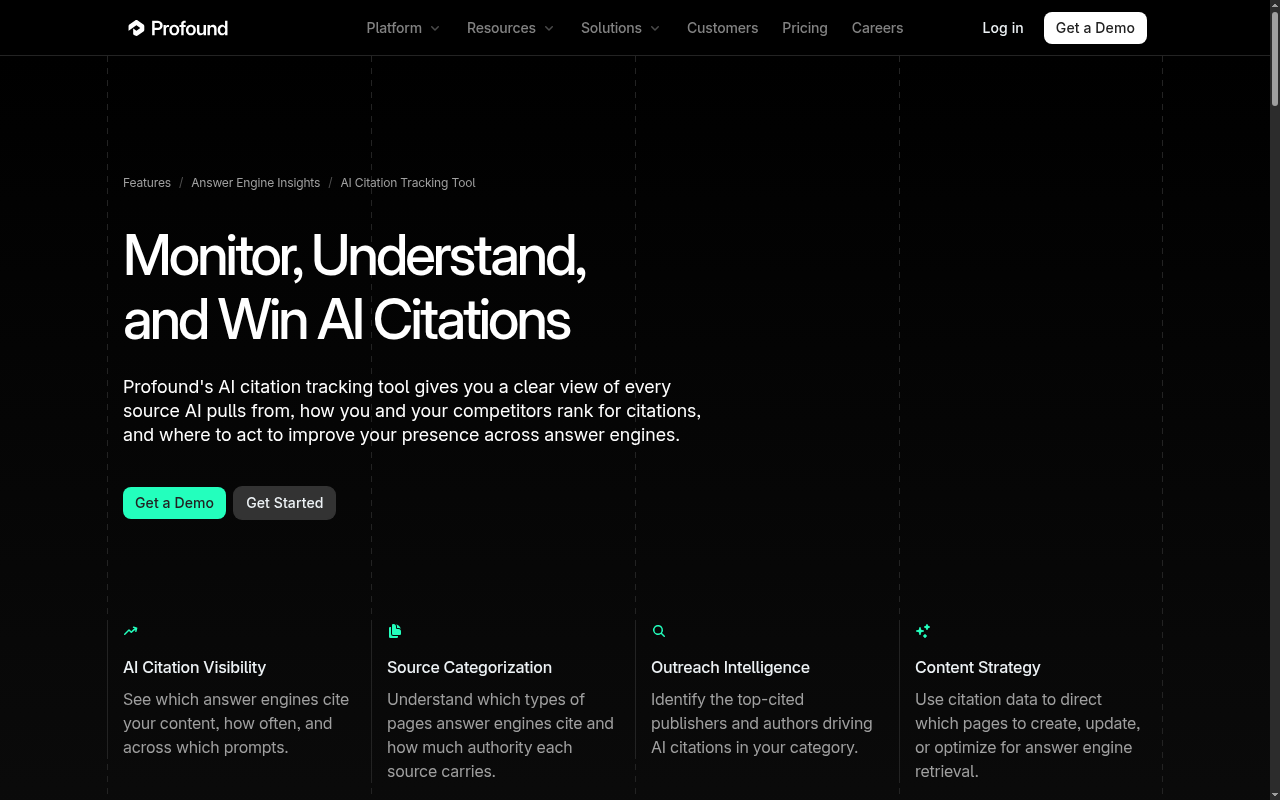
Task: Click the Source Categorization documents icon
Action: coord(394,631)
